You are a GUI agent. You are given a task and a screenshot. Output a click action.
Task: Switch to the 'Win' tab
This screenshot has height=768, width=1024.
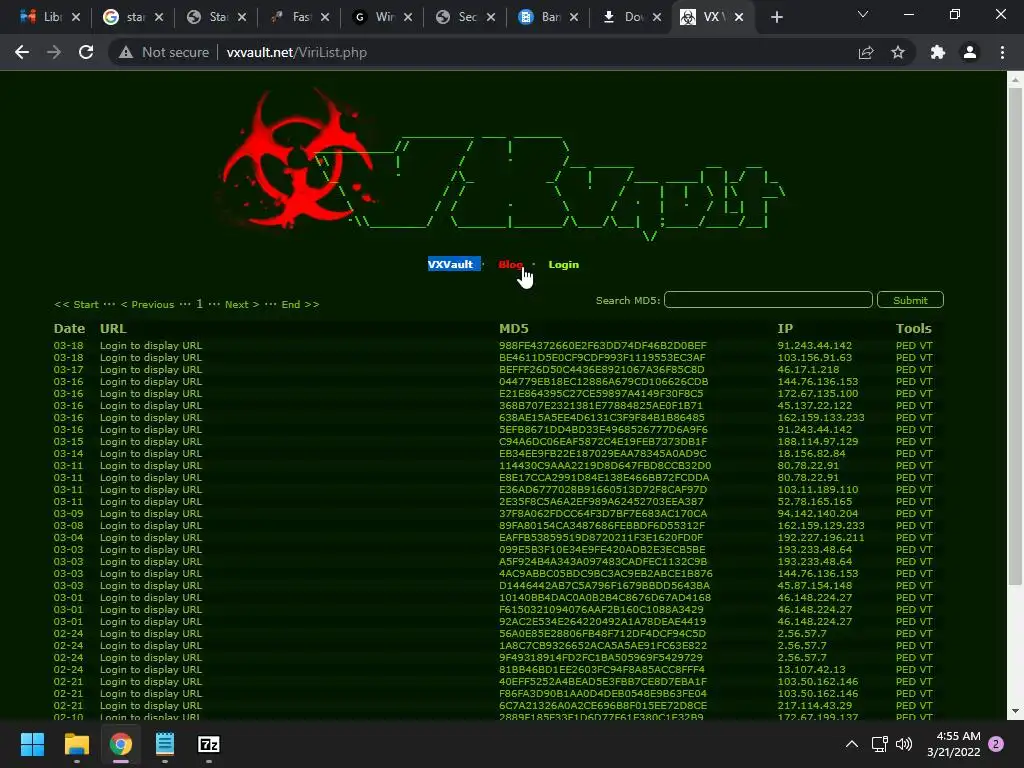[377, 17]
